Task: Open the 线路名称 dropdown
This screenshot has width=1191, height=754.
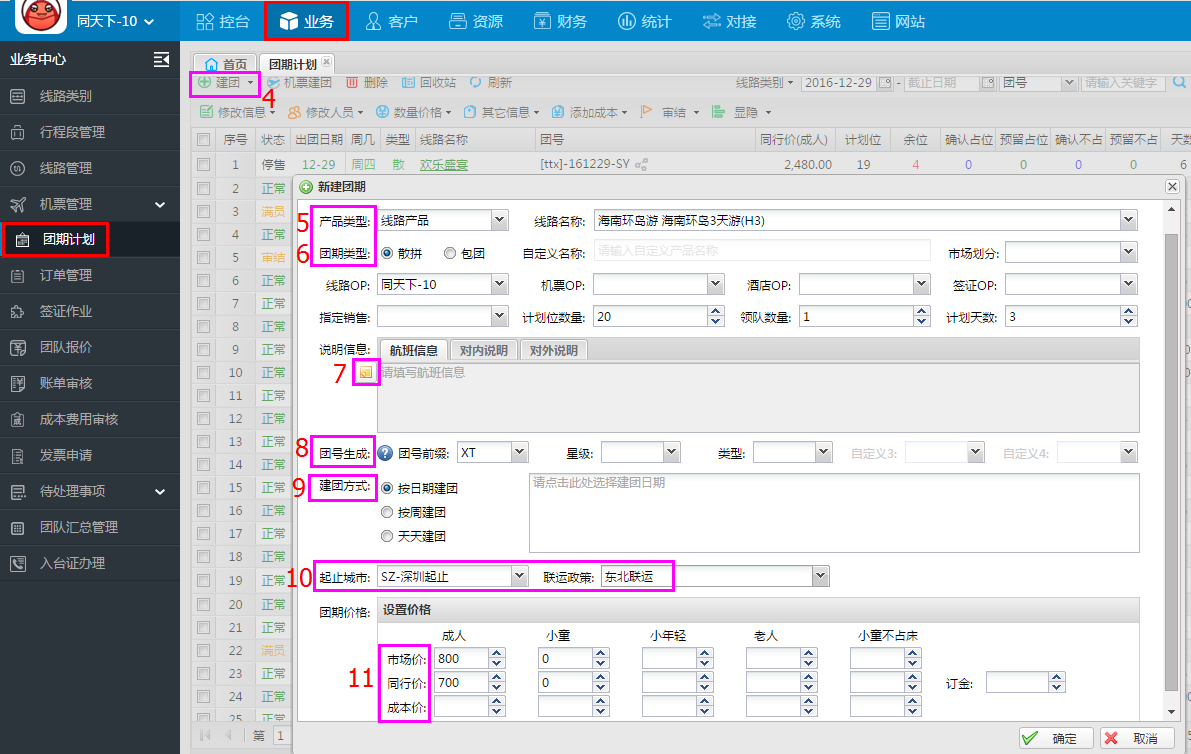Action: point(1129,220)
